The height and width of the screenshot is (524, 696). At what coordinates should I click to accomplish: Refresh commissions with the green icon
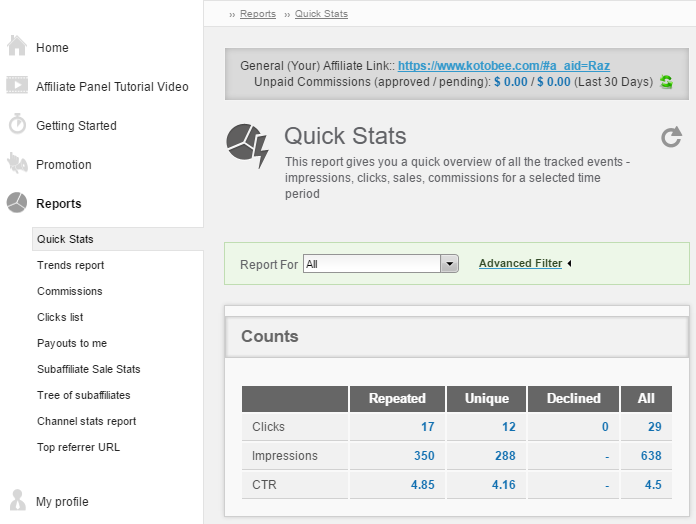point(666,82)
